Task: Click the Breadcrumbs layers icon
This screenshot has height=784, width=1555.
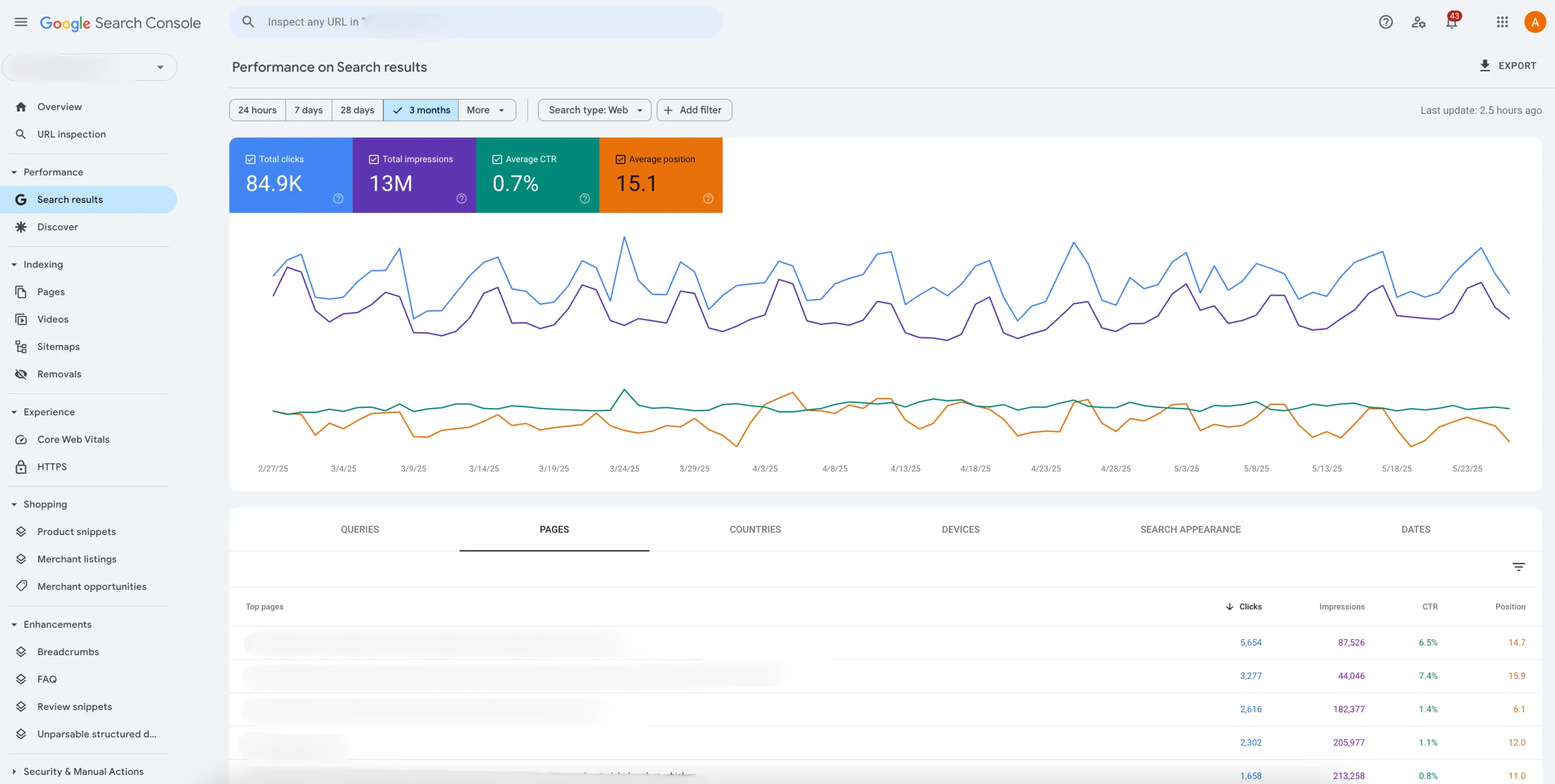Action: click(x=21, y=652)
